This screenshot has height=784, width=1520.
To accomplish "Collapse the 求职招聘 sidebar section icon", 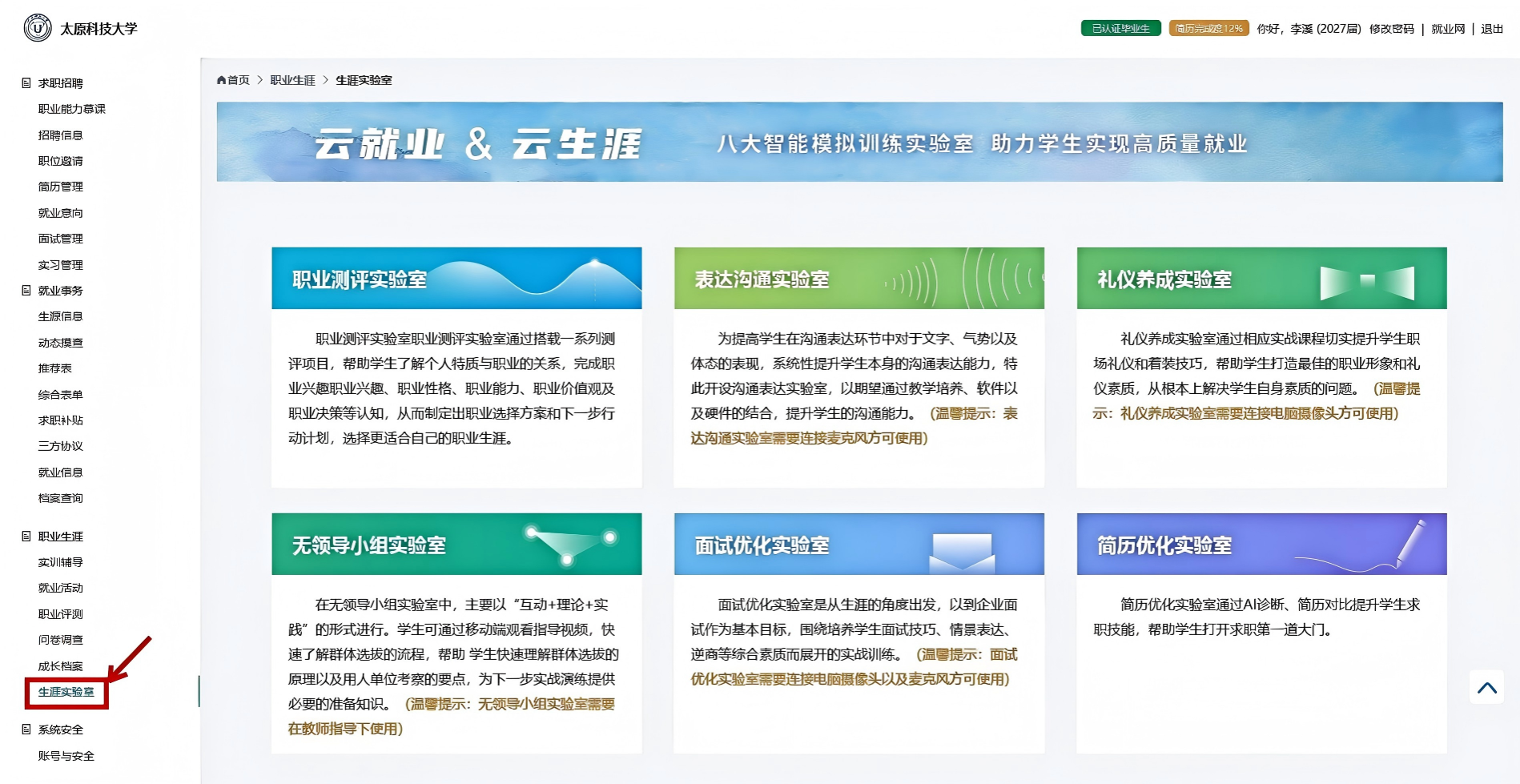I will pos(26,83).
